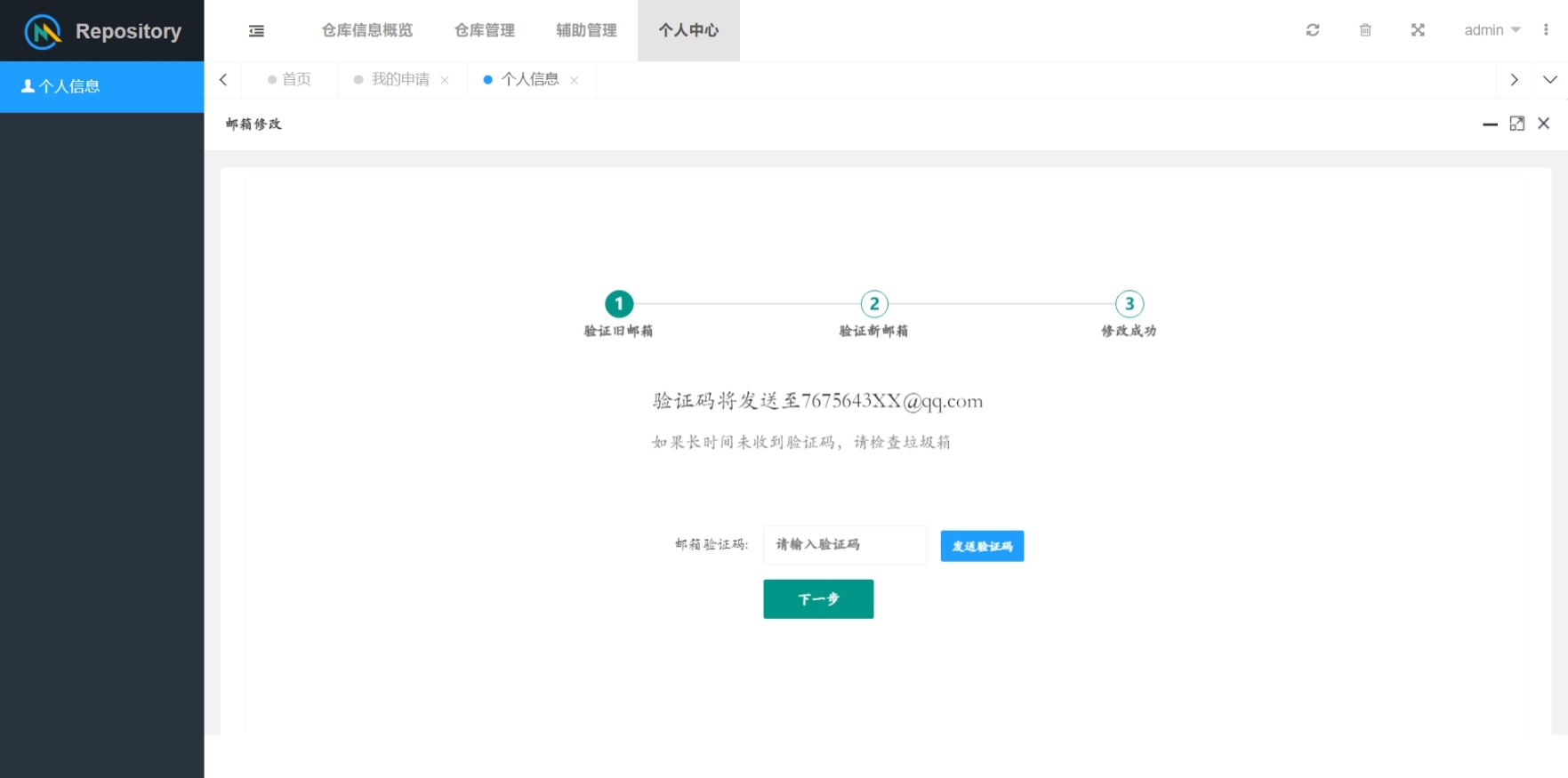Click the 下一步 button
1568x778 pixels.
tap(818, 599)
